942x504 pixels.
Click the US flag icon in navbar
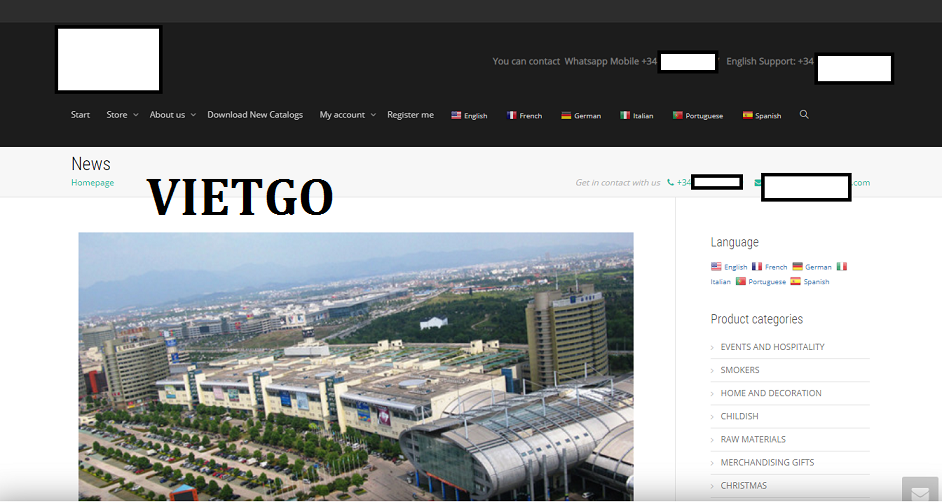click(456, 115)
